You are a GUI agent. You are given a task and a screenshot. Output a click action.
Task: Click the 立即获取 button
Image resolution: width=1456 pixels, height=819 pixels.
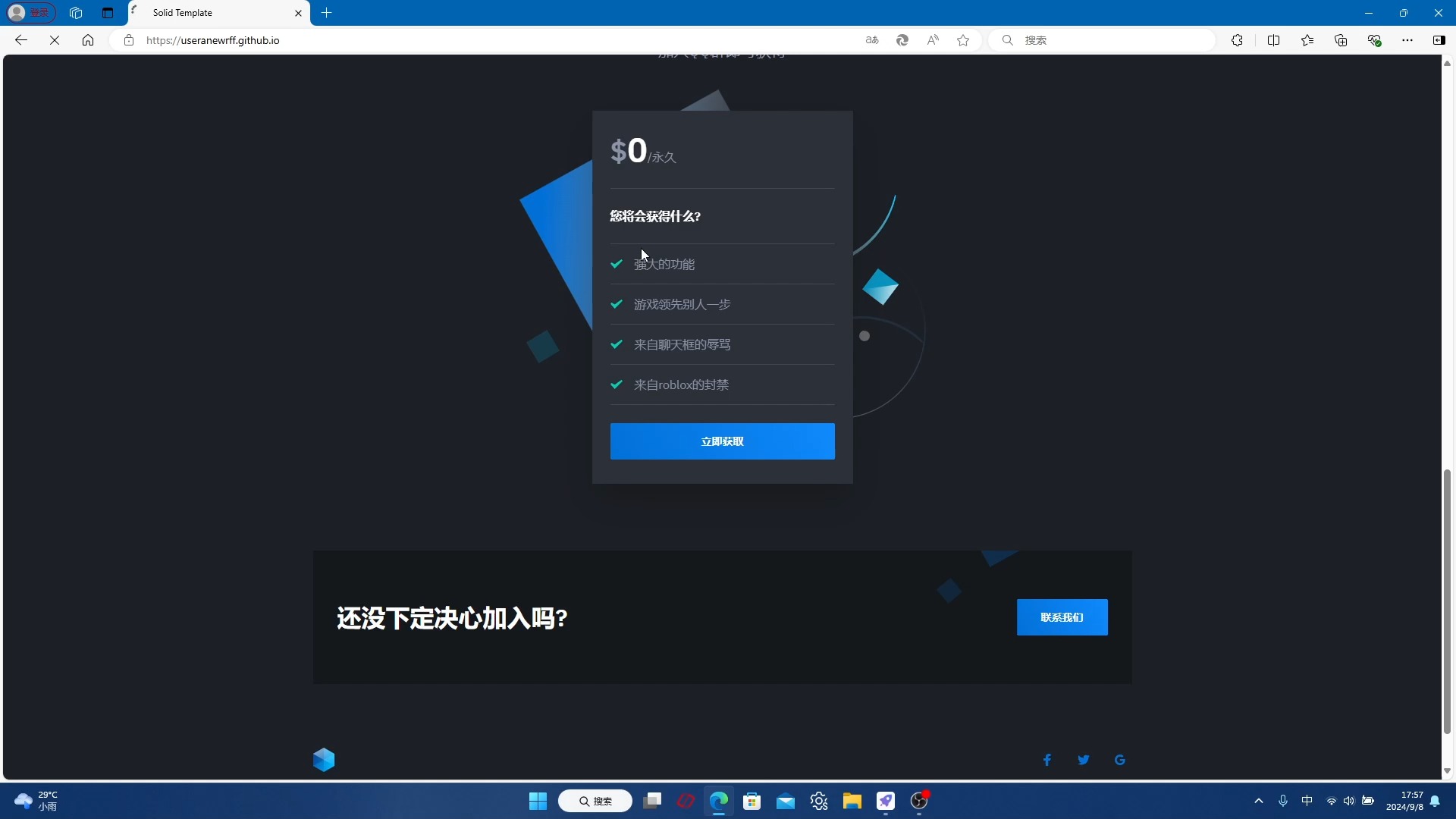(722, 441)
